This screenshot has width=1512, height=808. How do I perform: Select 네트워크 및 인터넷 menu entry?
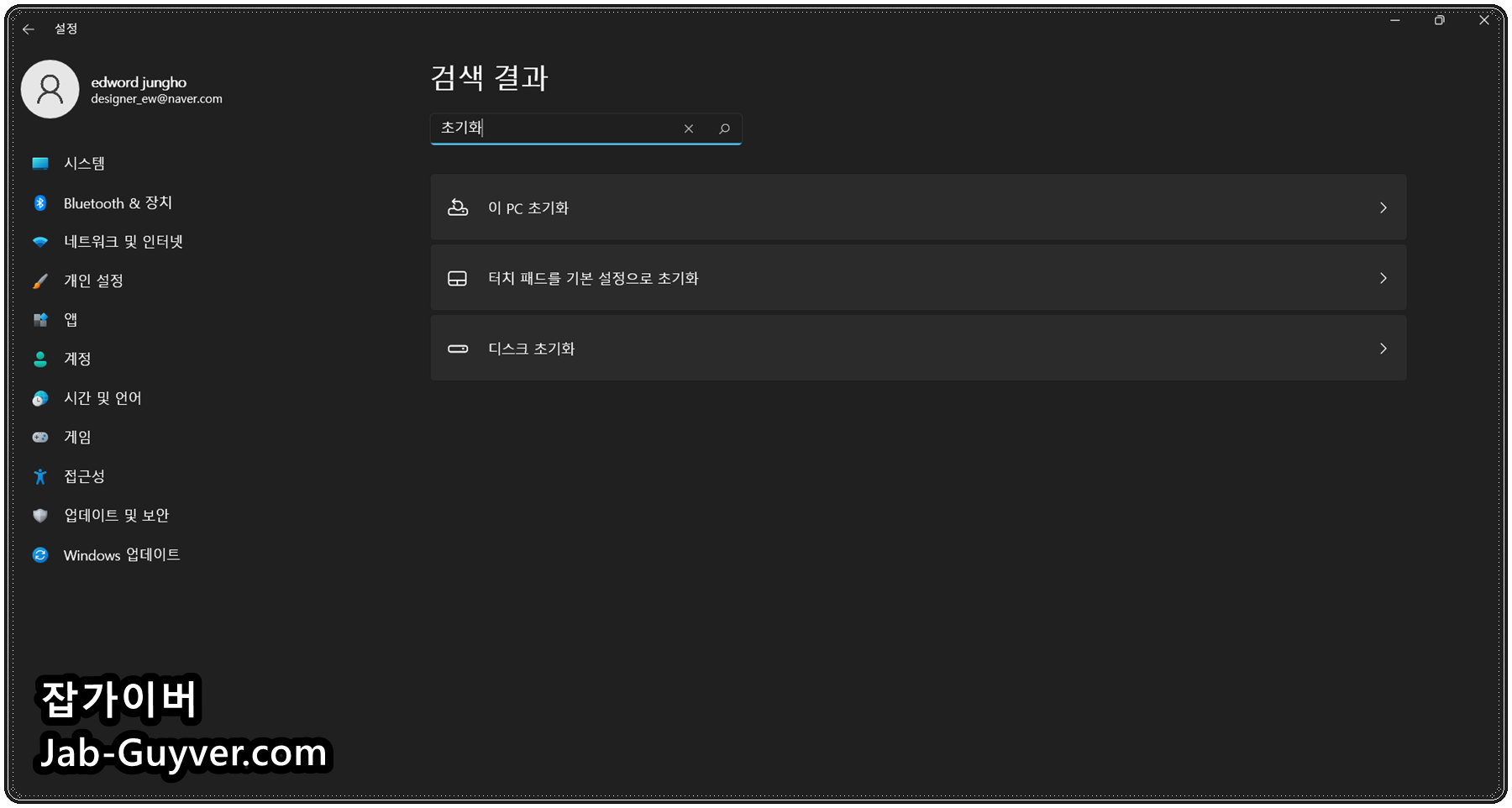(123, 241)
